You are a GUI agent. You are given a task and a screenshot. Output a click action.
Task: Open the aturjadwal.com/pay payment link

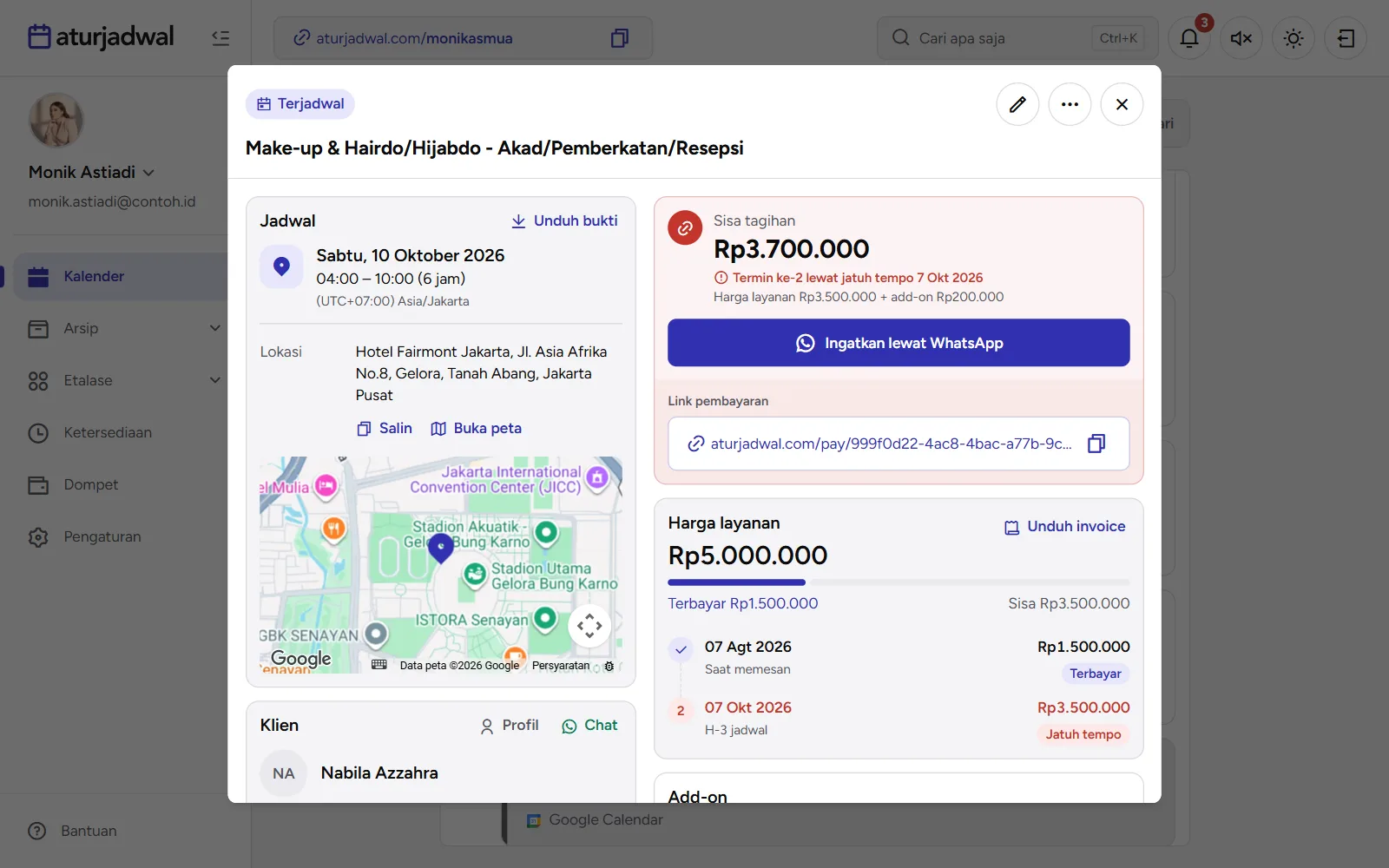point(891,444)
